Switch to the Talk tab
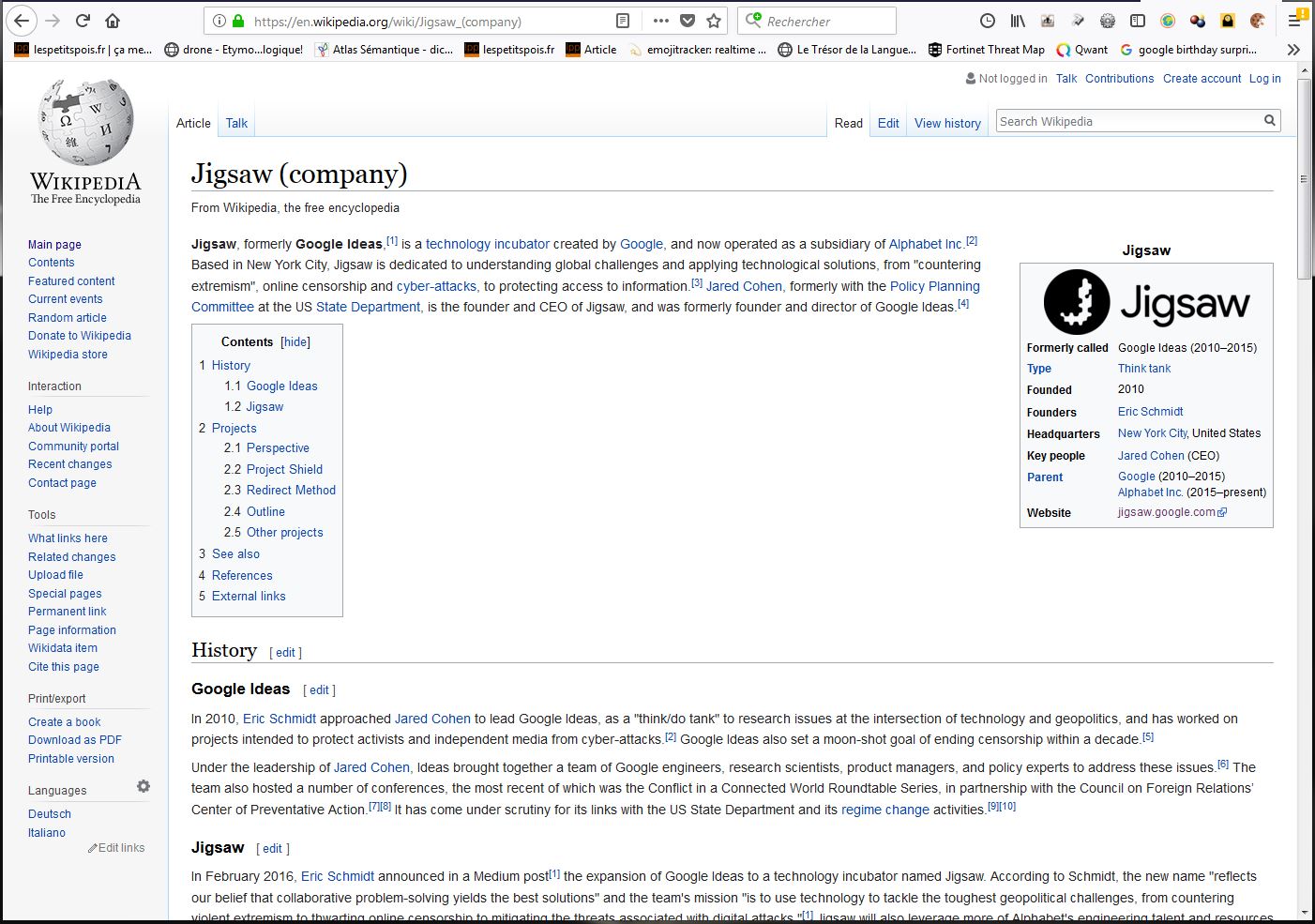Screen dimensions: 1315x924 (x=236, y=123)
